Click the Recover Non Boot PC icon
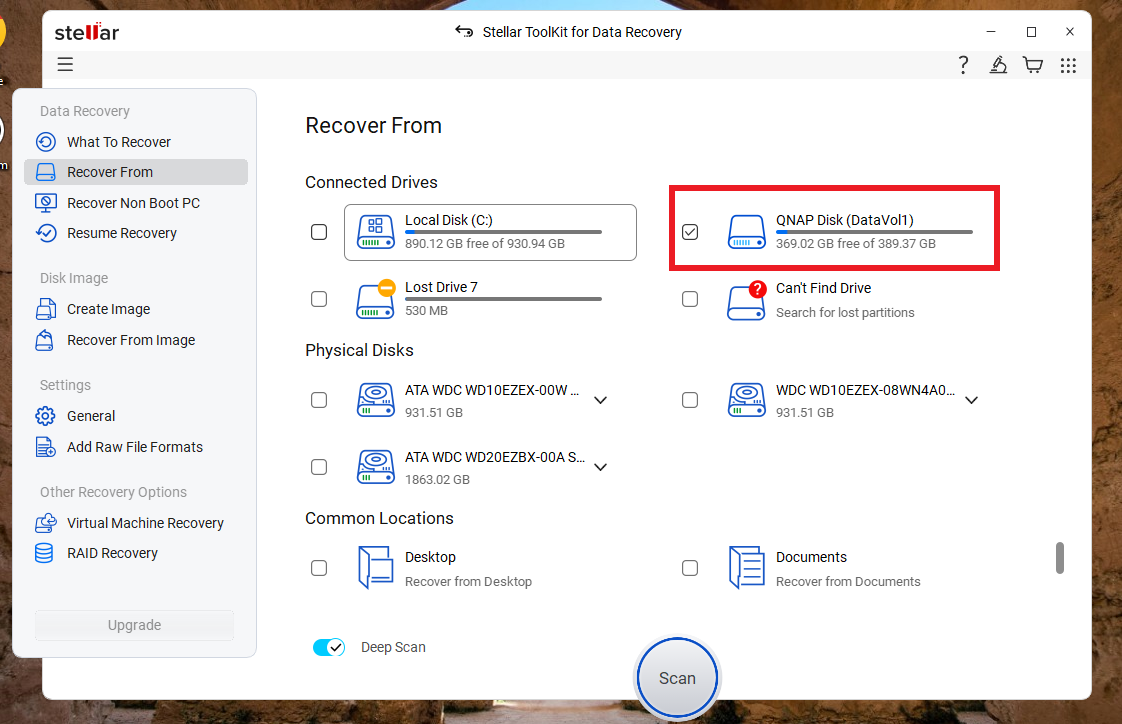The image size is (1122, 724). pos(46,203)
